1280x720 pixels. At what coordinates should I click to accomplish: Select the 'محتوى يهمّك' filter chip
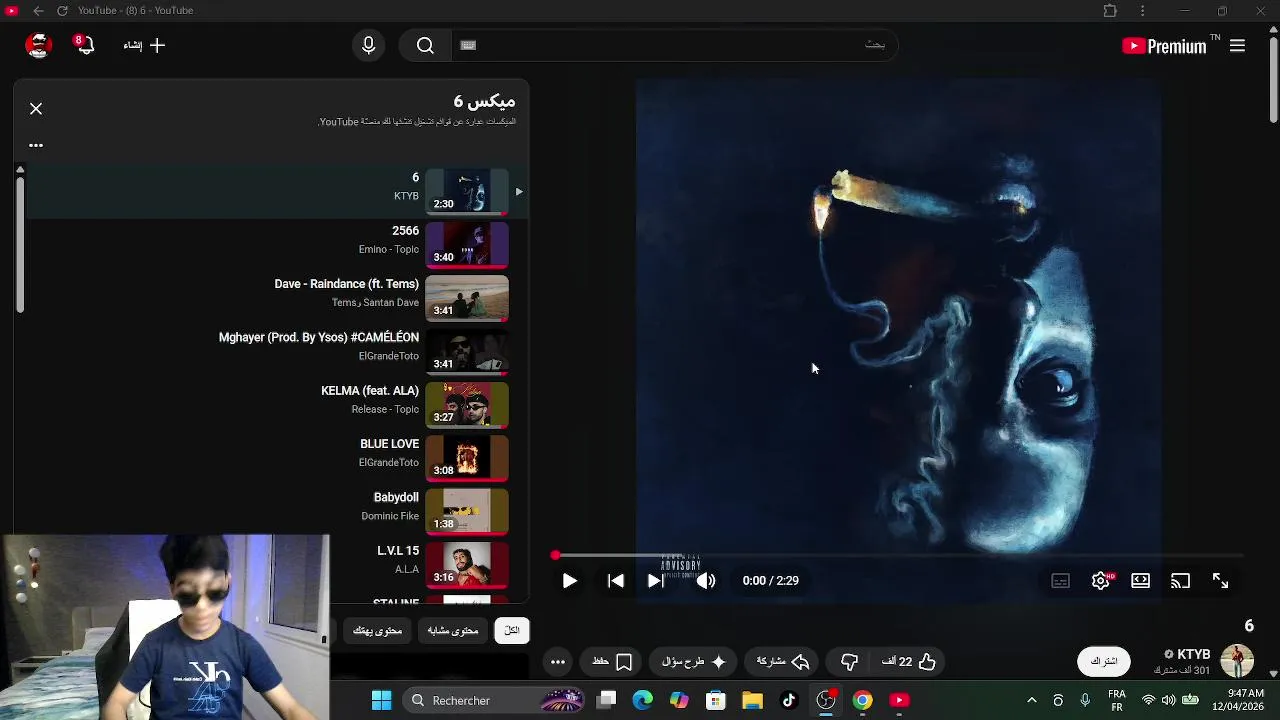point(377,630)
